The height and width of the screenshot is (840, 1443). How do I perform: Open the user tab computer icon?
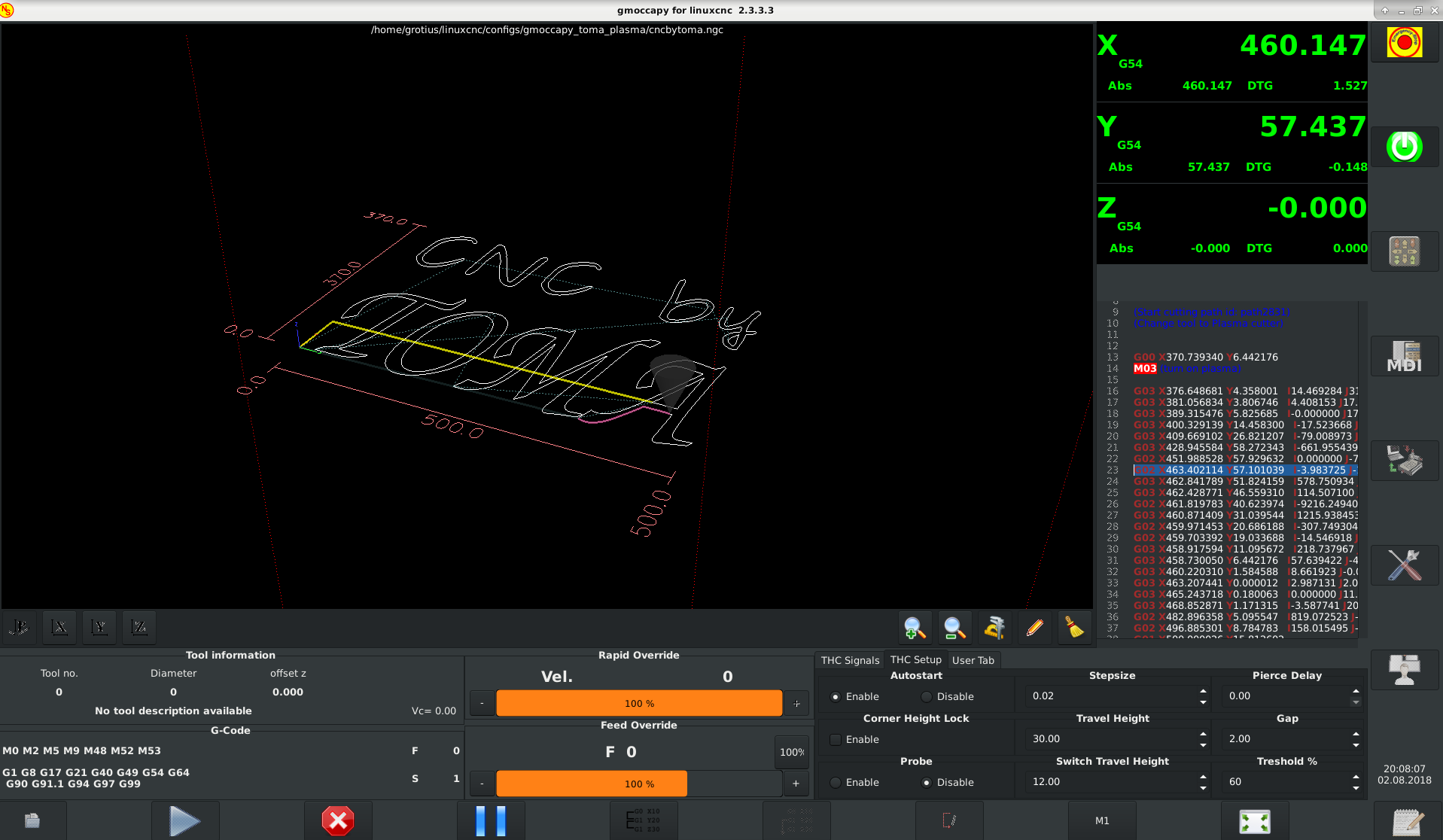coord(1405,670)
